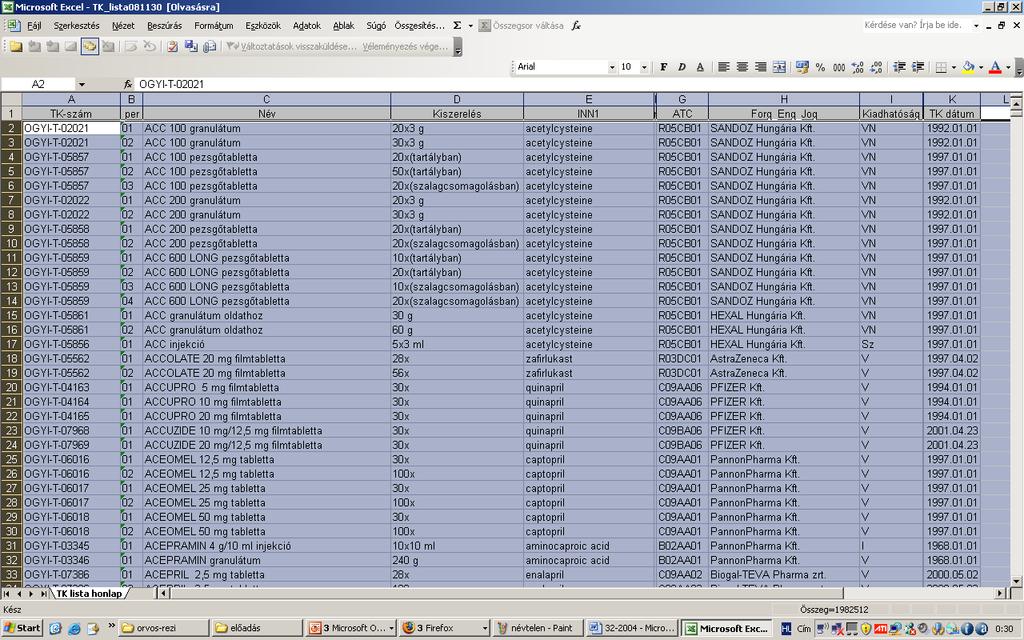1024x640 pixels.
Task: Click the fx icon in the menu bar row
Action: pyautogui.click(x=576, y=25)
